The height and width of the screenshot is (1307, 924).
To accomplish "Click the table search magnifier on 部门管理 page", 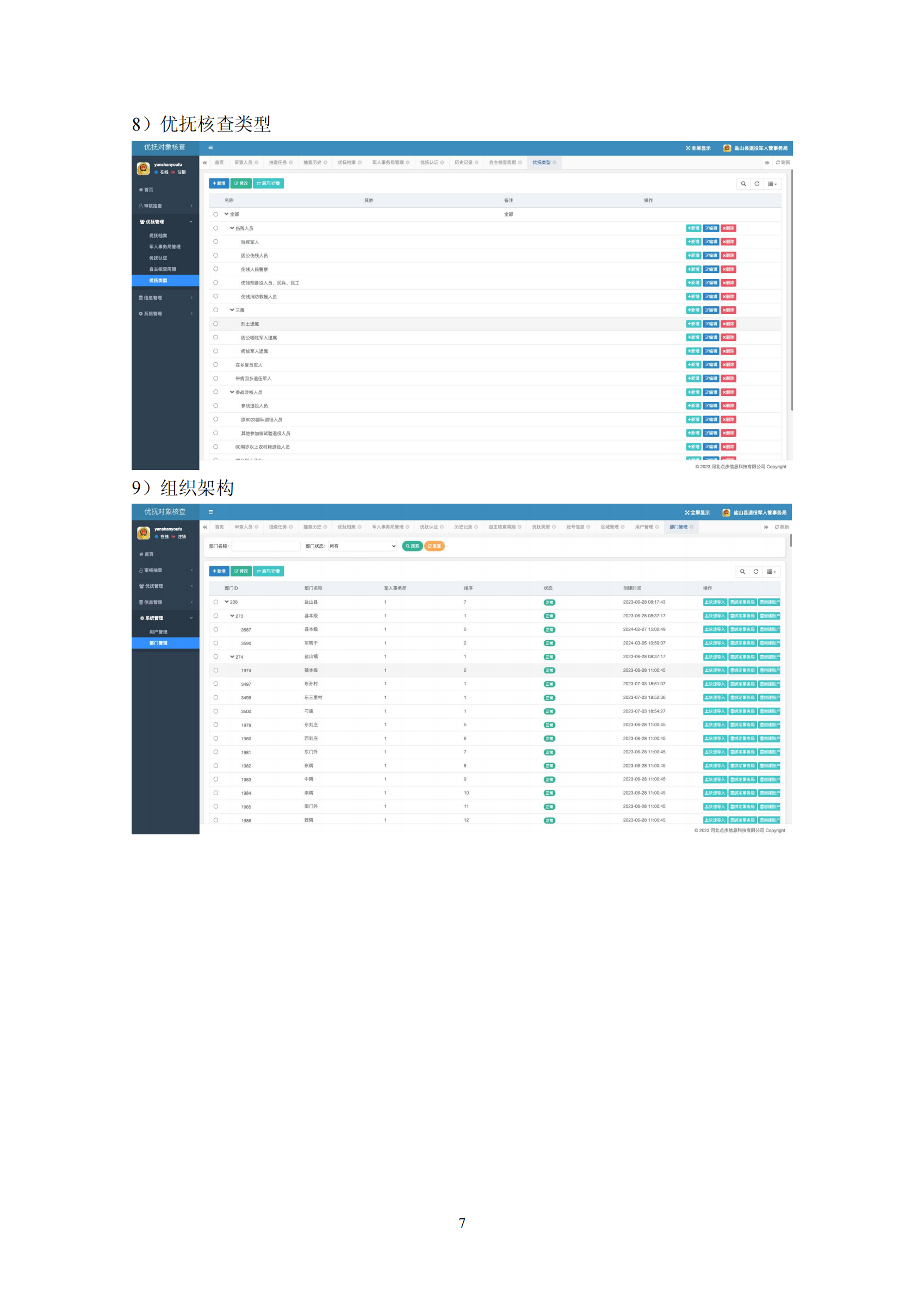I will coord(742,572).
